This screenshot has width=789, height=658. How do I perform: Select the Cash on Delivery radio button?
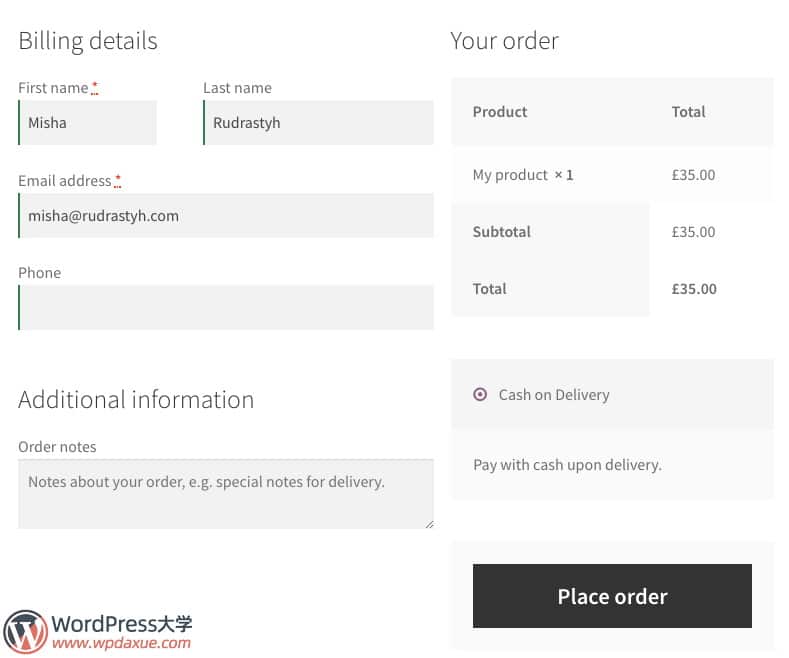click(480, 394)
